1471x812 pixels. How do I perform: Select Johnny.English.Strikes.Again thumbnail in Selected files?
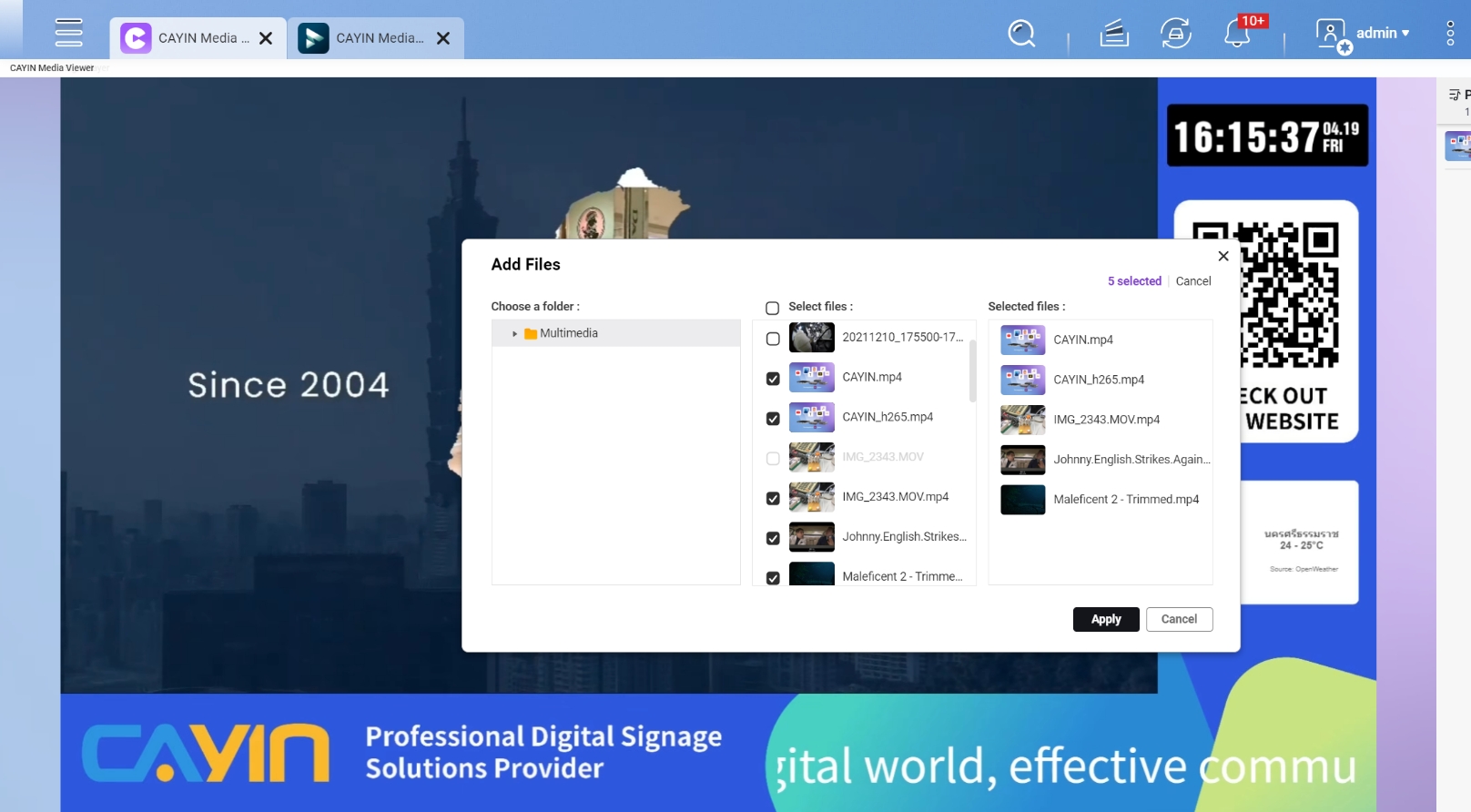pyautogui.click(x=1022, y=460)
